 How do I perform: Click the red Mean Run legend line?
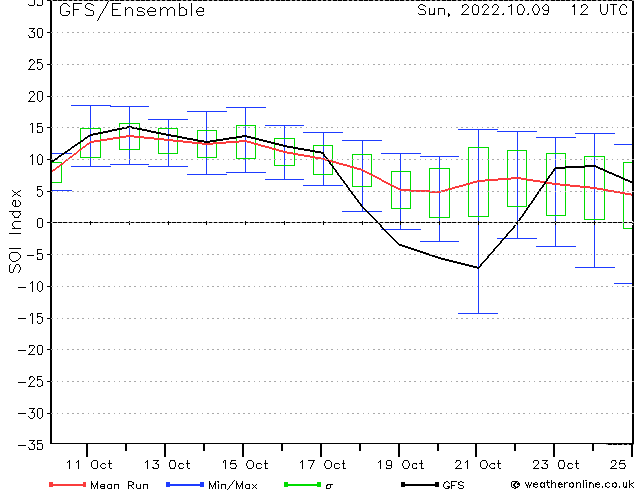[68, 484]
